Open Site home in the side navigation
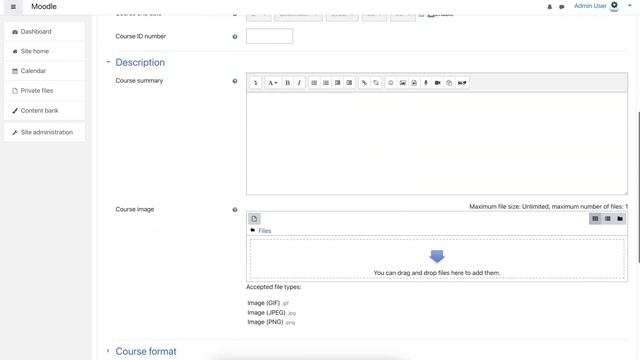 coord(44,51)
